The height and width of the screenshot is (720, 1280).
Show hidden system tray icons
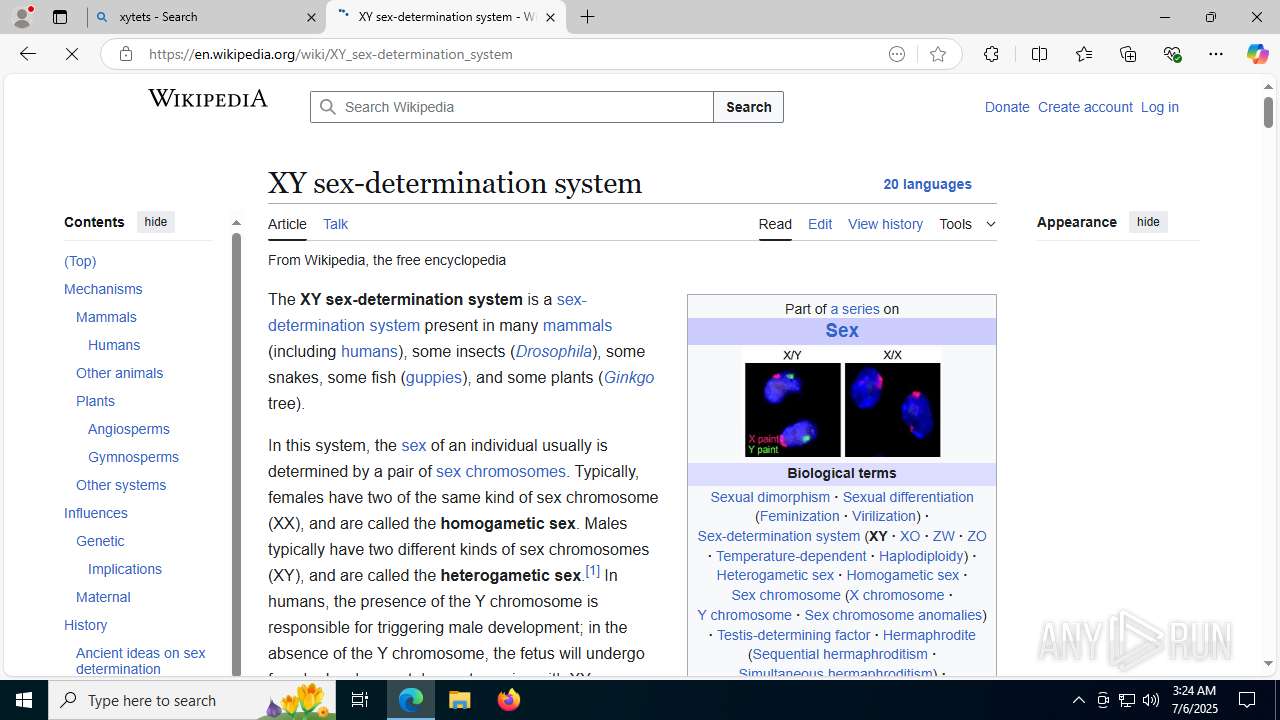coord(1078,700)
